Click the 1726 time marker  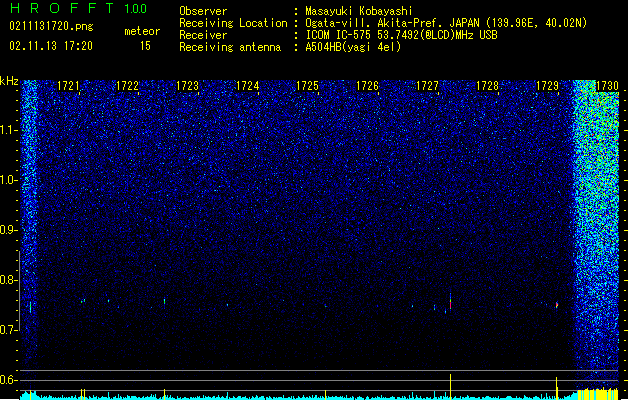367,86
